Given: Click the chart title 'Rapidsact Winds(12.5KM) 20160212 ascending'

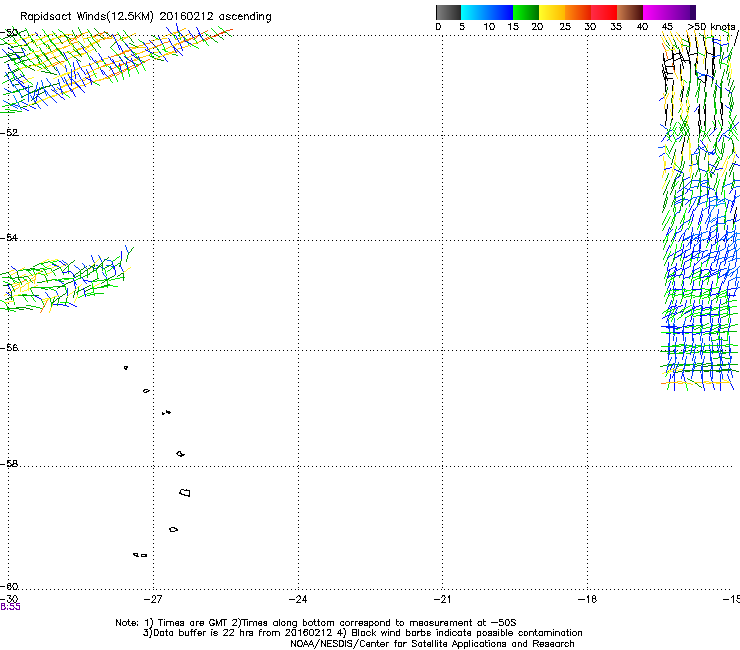Looking at the screenshot, I should (146, 17).
